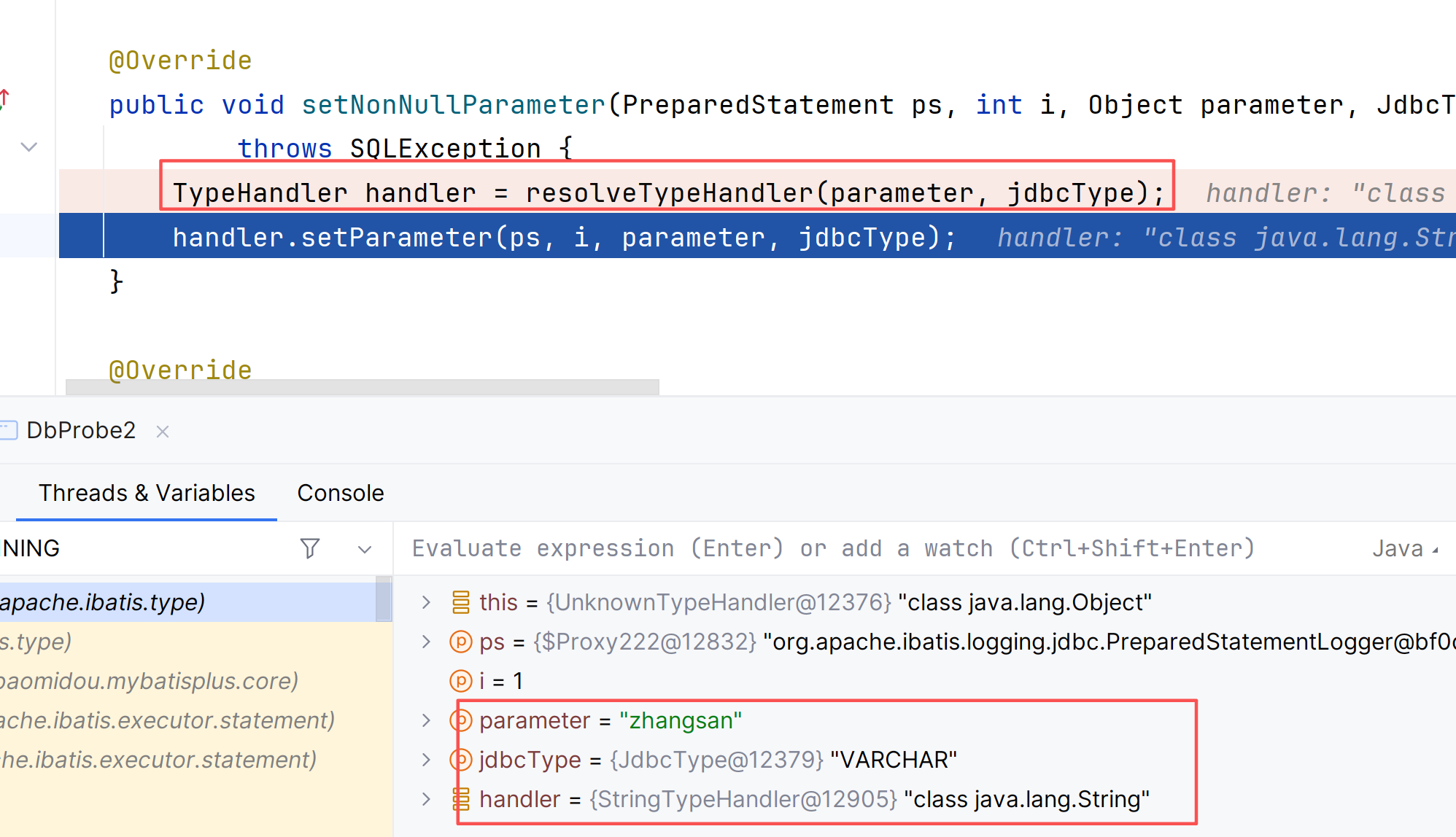Click the 'this' object field icon
This screenshot has width=1456, height=837.
460,602
